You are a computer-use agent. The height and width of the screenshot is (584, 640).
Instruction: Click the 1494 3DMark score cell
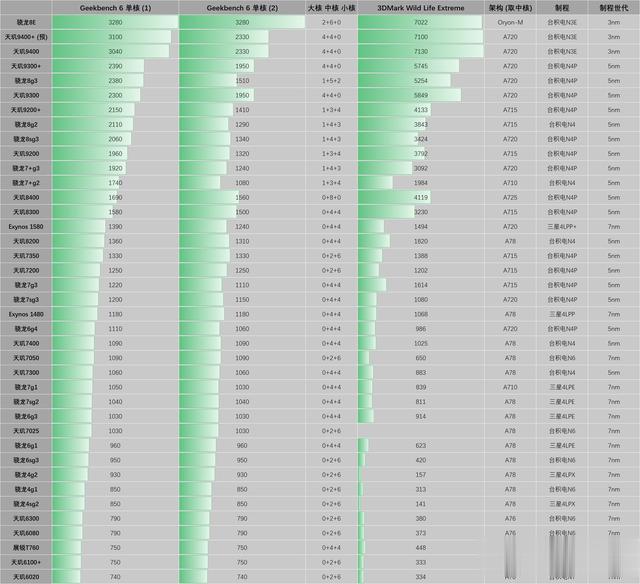click(421, 227)
